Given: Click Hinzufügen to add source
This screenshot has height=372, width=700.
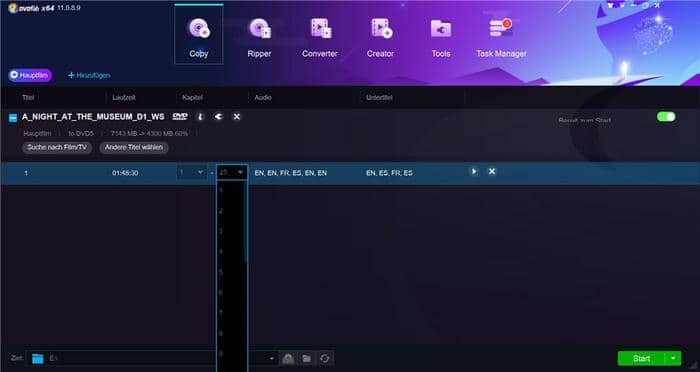Looking at the screenshot, I should click(89, 75).
